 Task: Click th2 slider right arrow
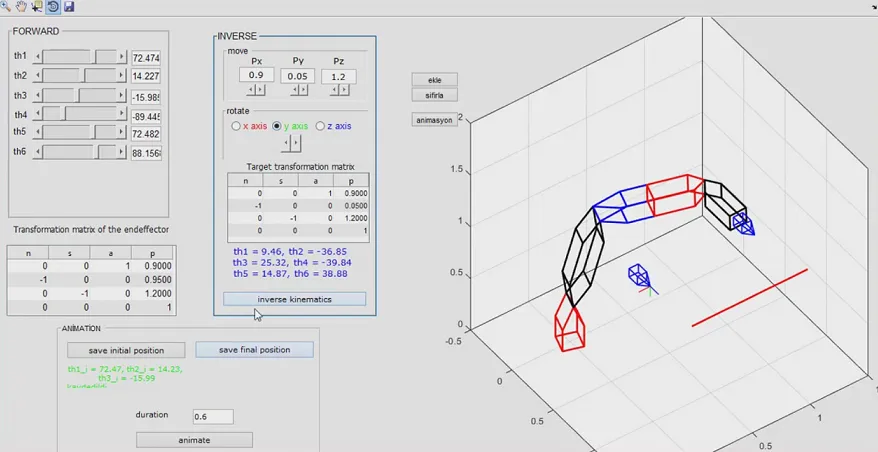point(122,75)
